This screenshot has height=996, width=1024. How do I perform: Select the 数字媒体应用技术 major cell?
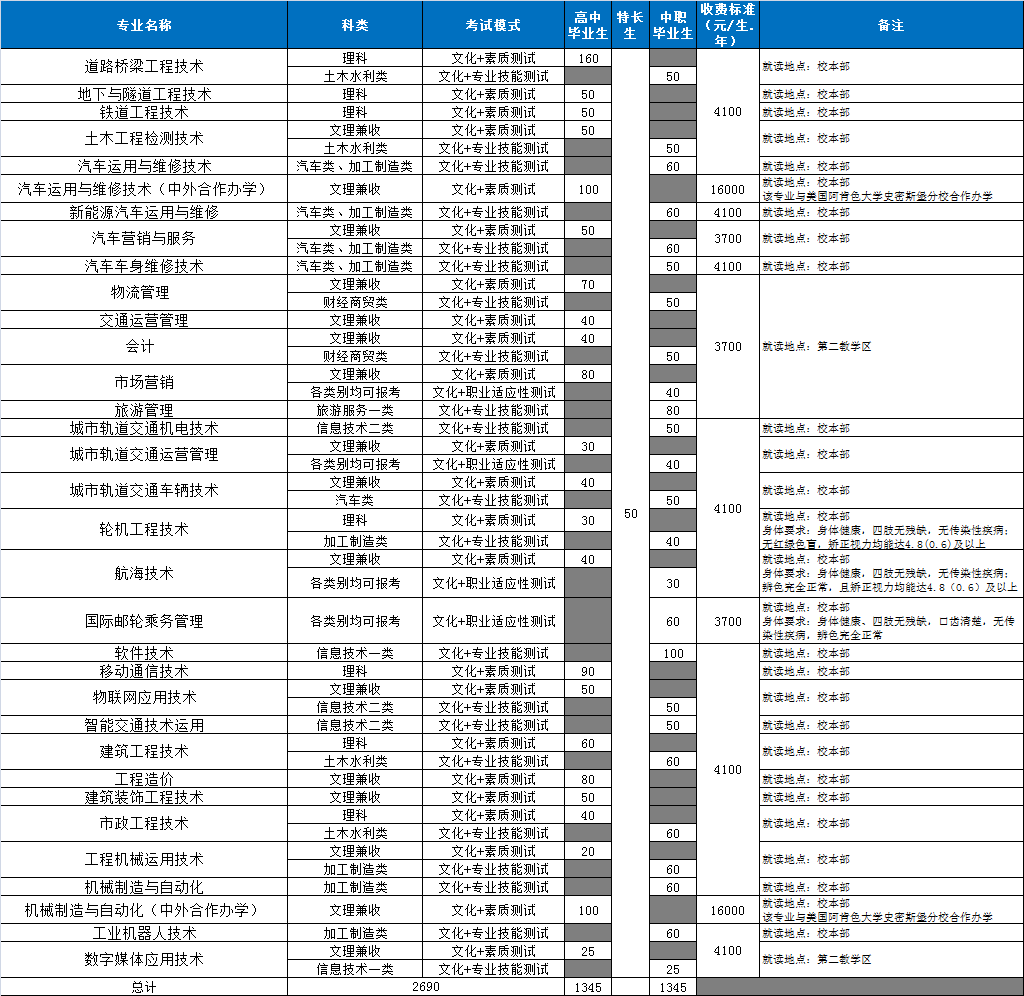point(143,959)
